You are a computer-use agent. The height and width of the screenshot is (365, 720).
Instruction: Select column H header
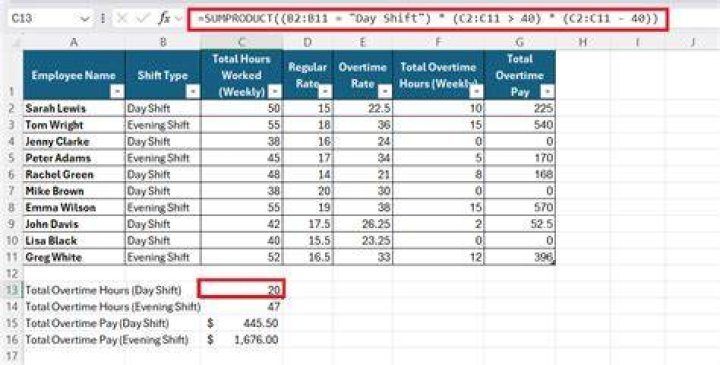tap(583, 42)
